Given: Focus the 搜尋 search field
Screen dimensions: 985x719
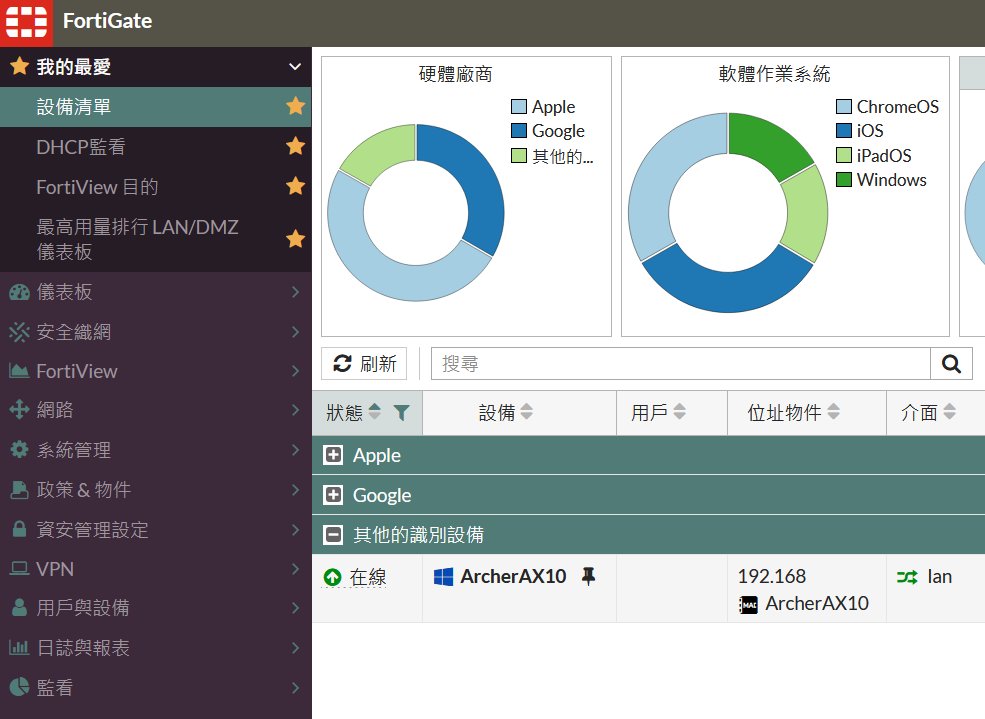Looking at the screenshot, I should coord(680,364).
